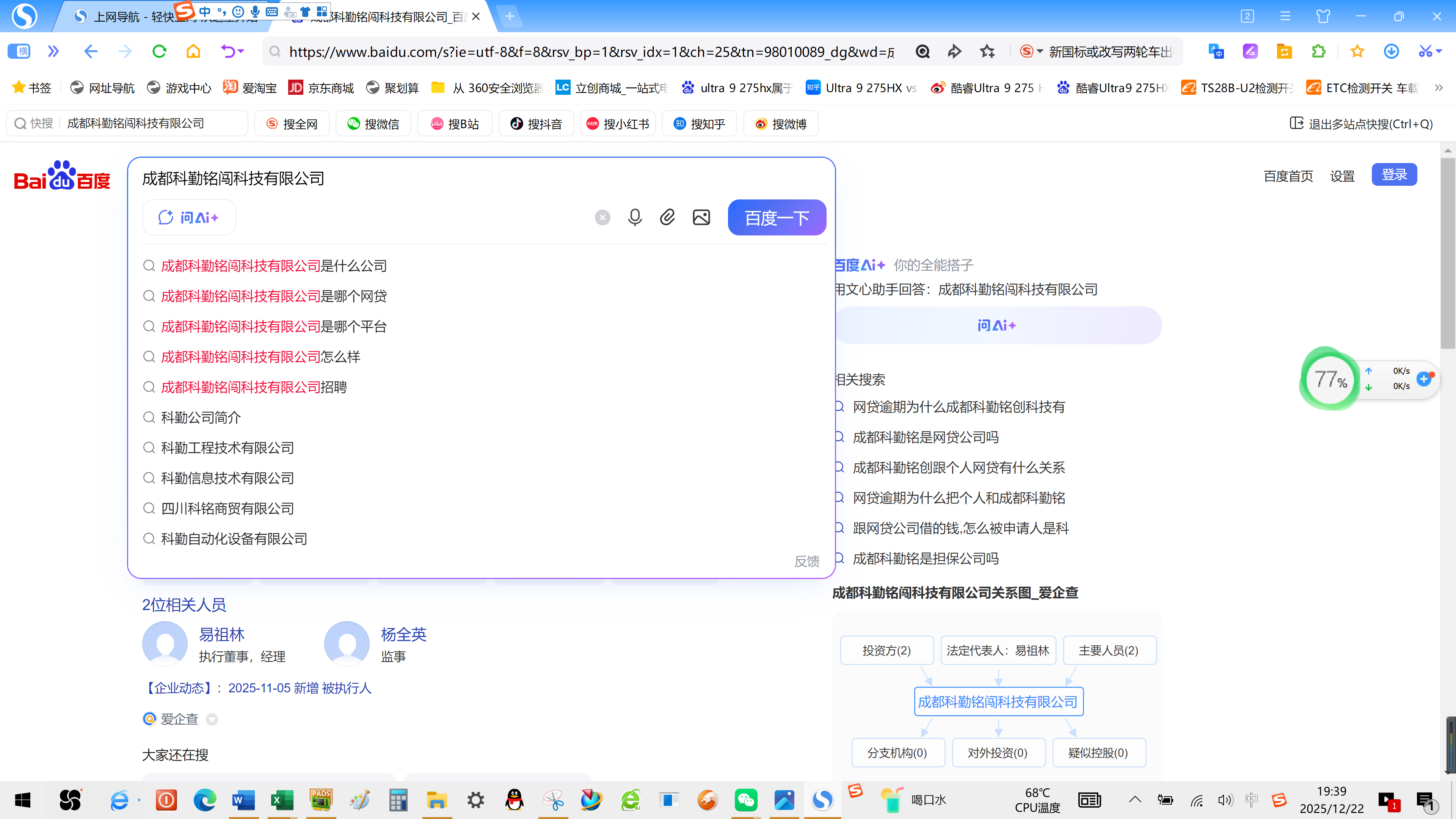The image size is (1456, 819).
Task: Open image search camera icon
Action: point(701,218)
